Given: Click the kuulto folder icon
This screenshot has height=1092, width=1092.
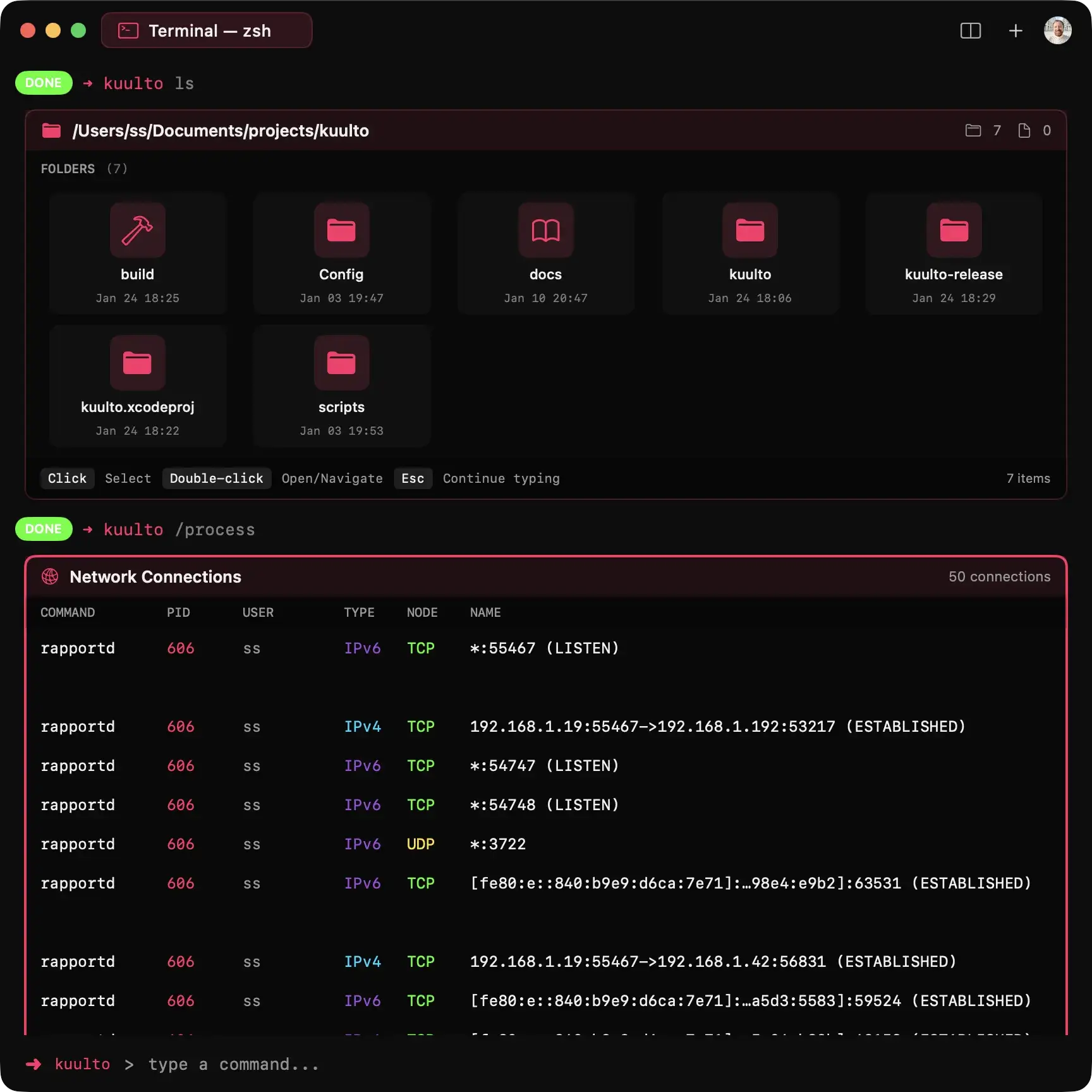Looking at the screenshot, I should tap(749, 230).
